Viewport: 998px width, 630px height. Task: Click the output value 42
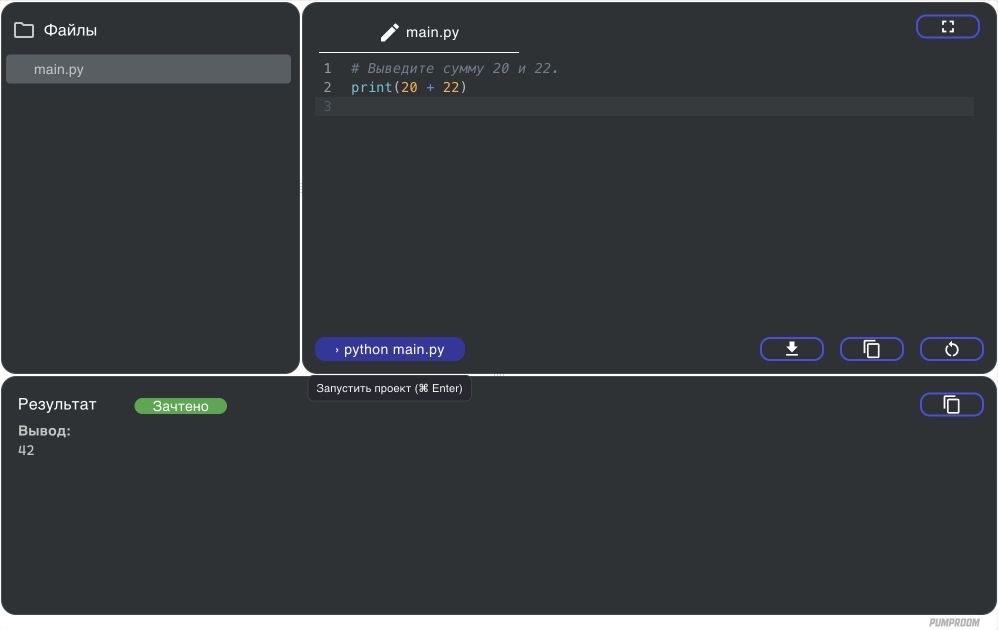click(x=26, y=451)
